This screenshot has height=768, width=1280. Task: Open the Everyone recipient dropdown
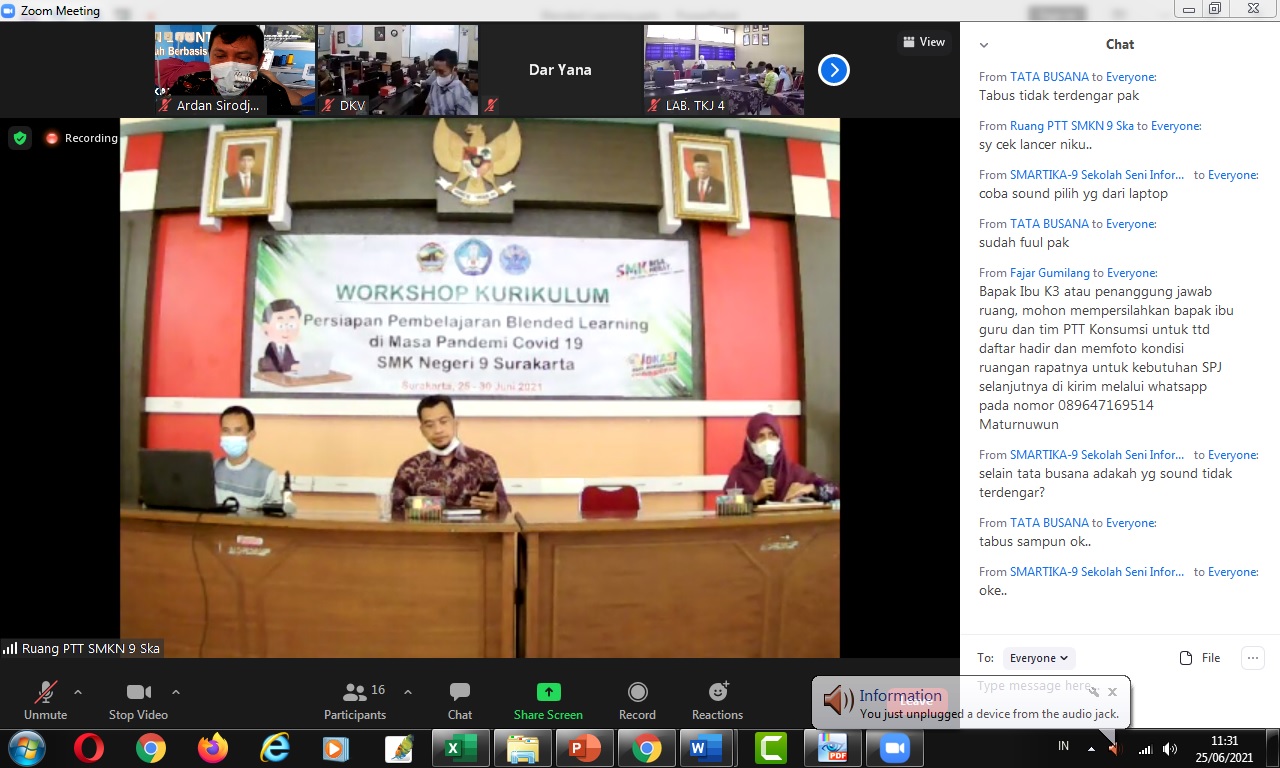click(x=1039, y=658)
